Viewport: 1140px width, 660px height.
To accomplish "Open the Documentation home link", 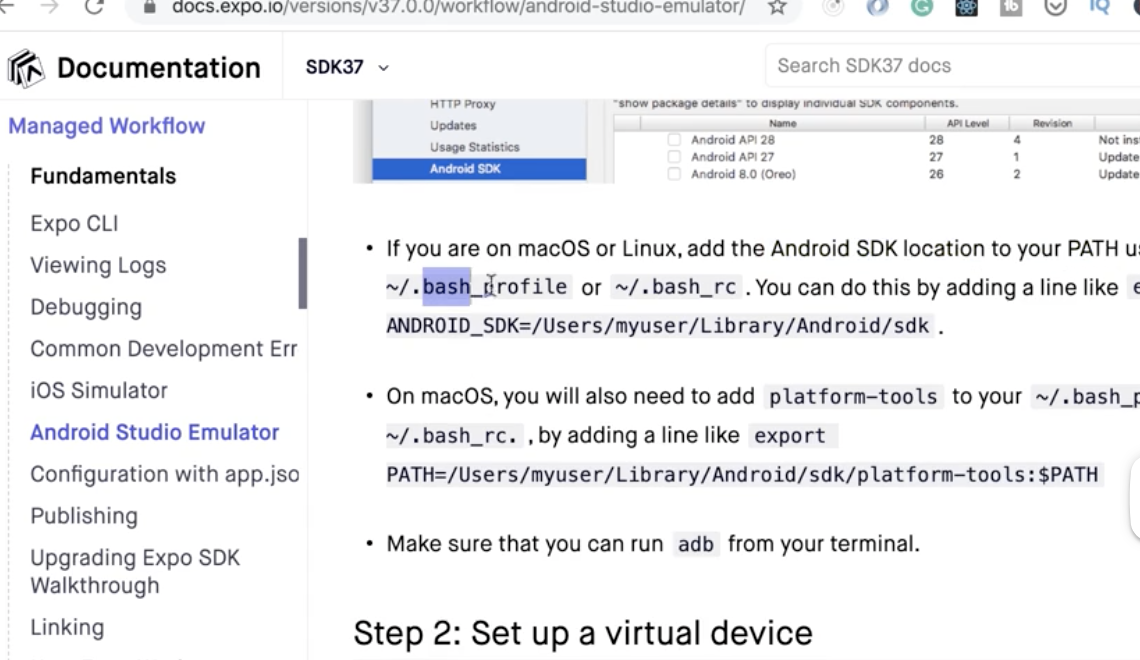I will point(158,68).
